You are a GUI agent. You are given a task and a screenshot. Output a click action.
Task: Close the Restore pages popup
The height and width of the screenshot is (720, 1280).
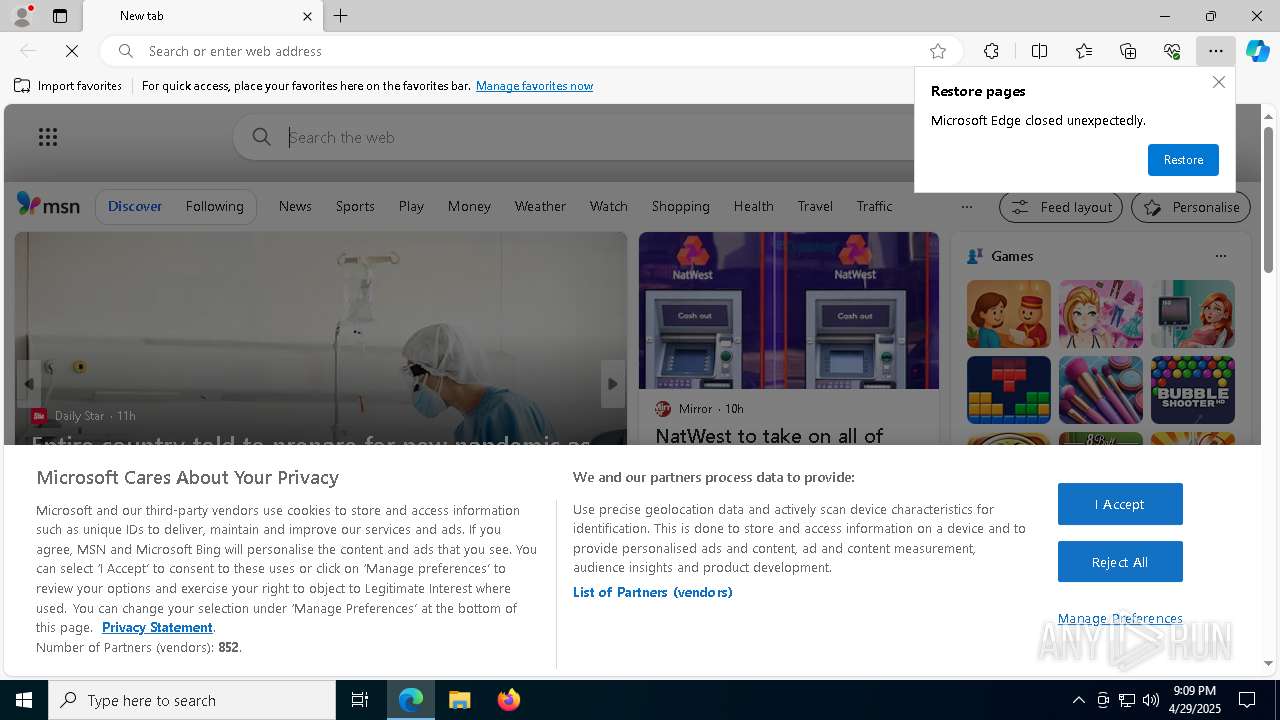coord(1218,82)
